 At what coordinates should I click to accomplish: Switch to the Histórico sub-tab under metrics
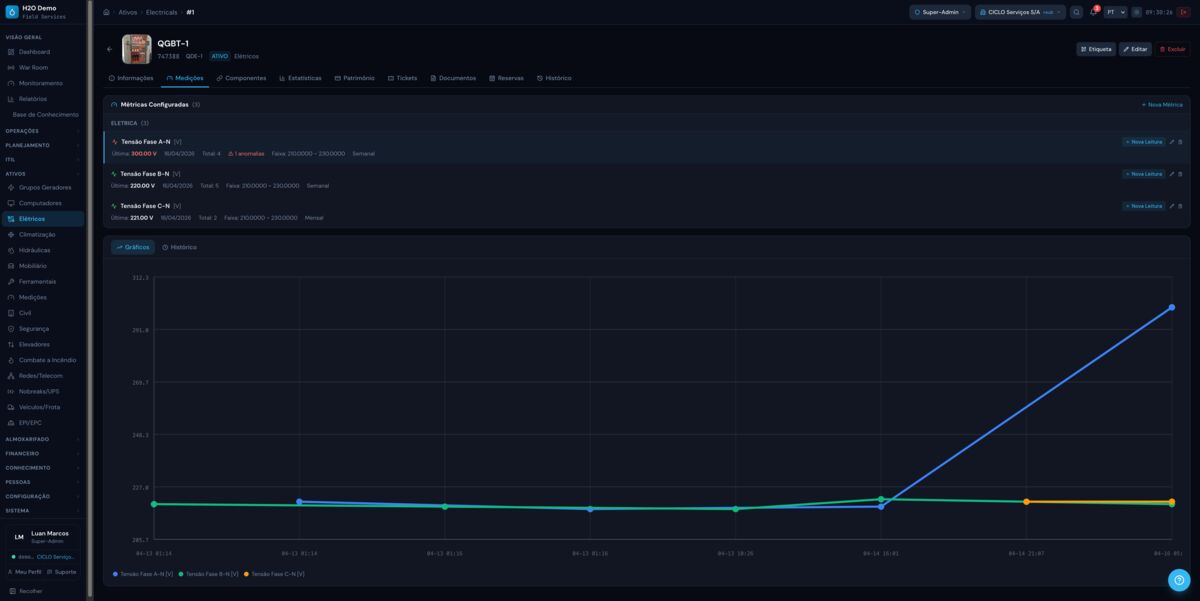coord(179,247)
